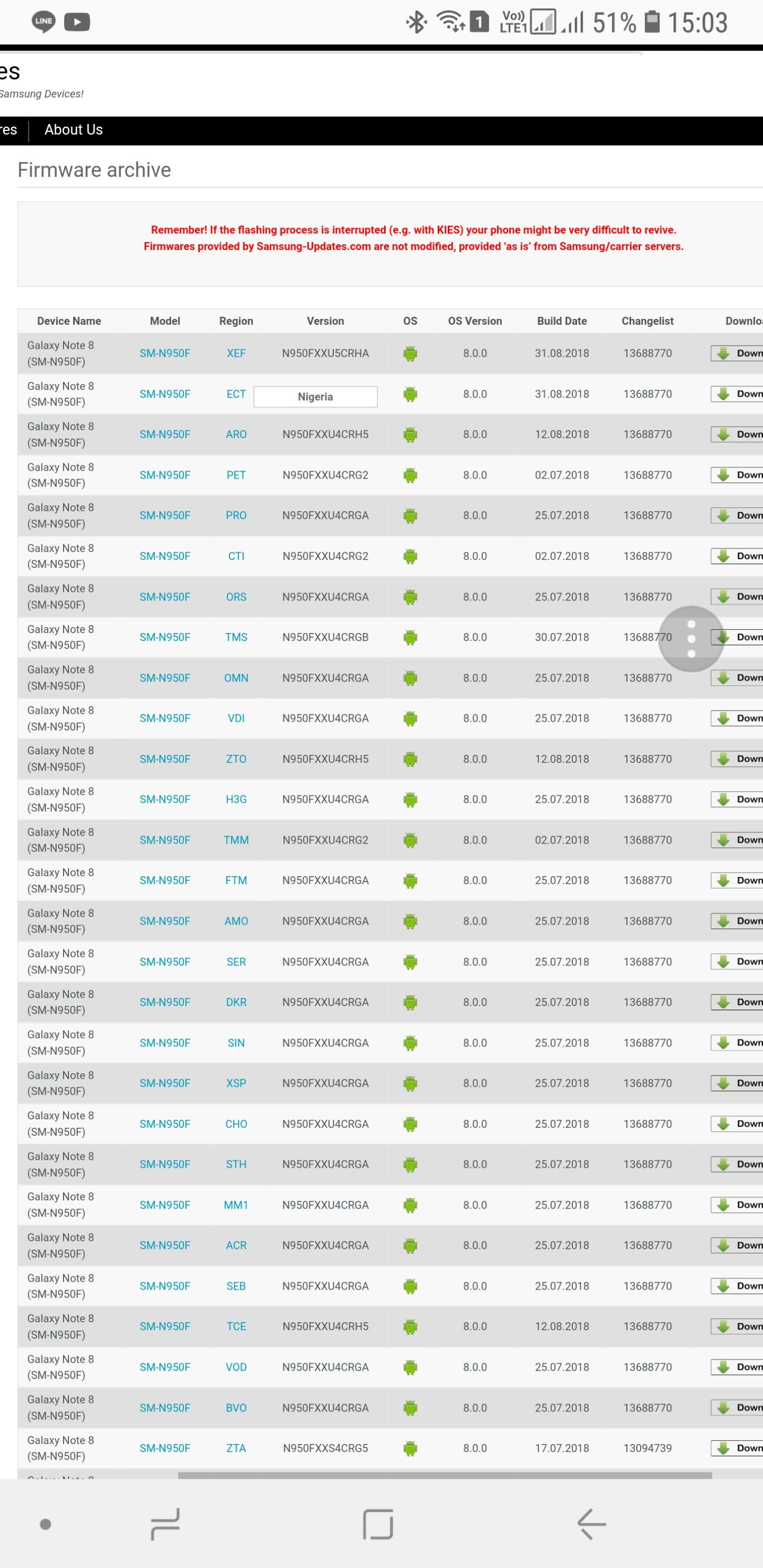Open the FTM region link
Viewport: 763px width, 1568px height.
pos(236,880)
